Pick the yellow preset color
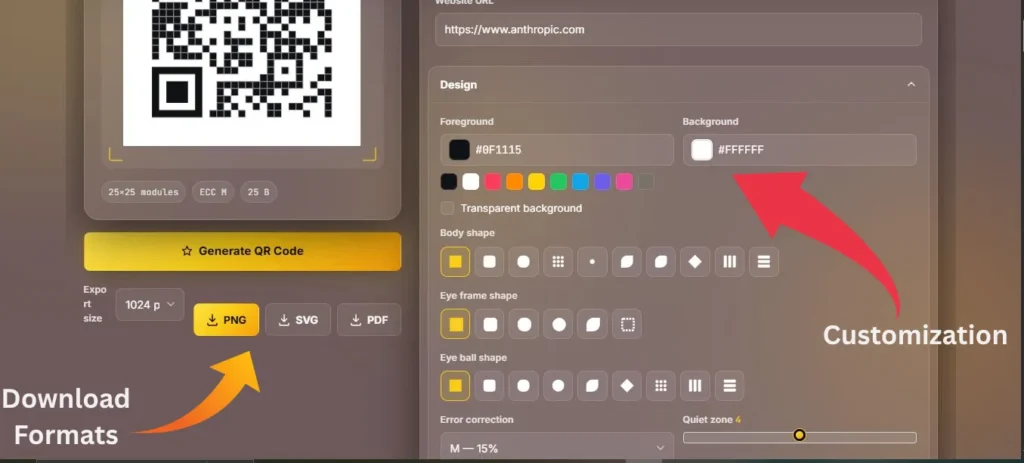1024x463 pixels. tap(536, 182)
